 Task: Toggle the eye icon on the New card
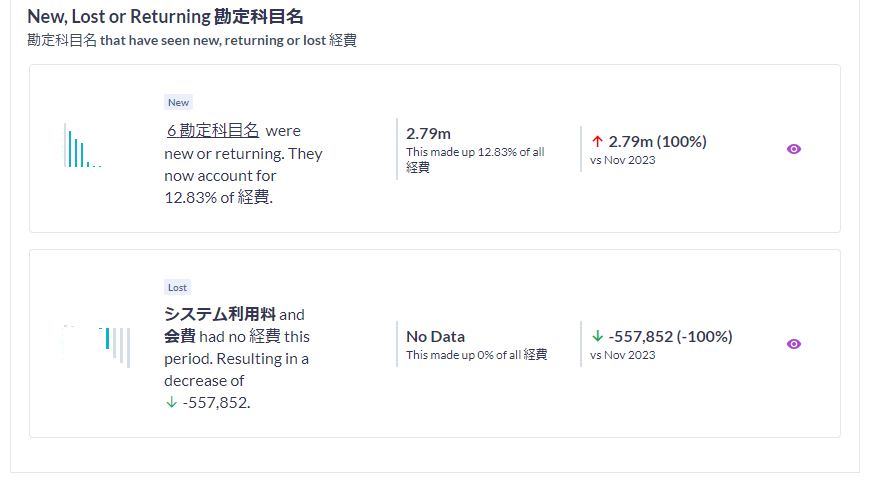point(793,149)
